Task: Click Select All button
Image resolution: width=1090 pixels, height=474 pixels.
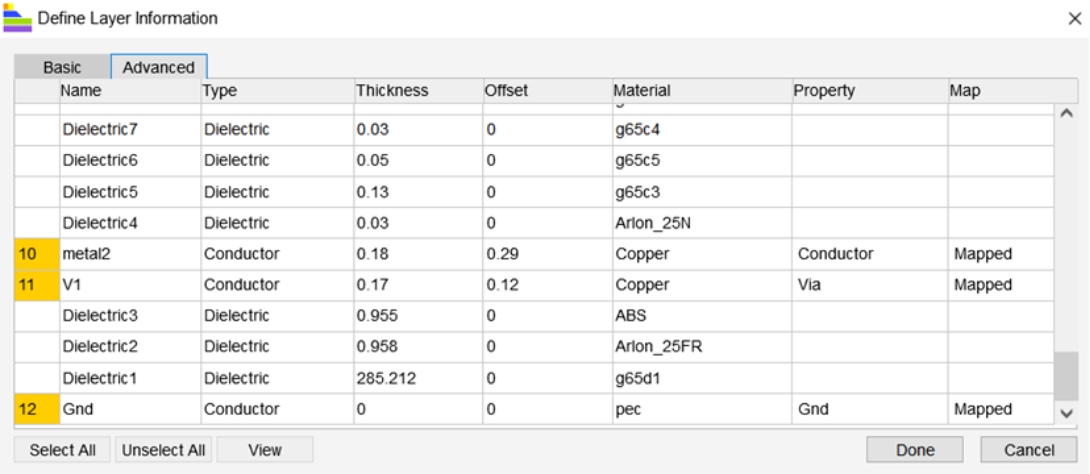Action: (x=63, y=450)
